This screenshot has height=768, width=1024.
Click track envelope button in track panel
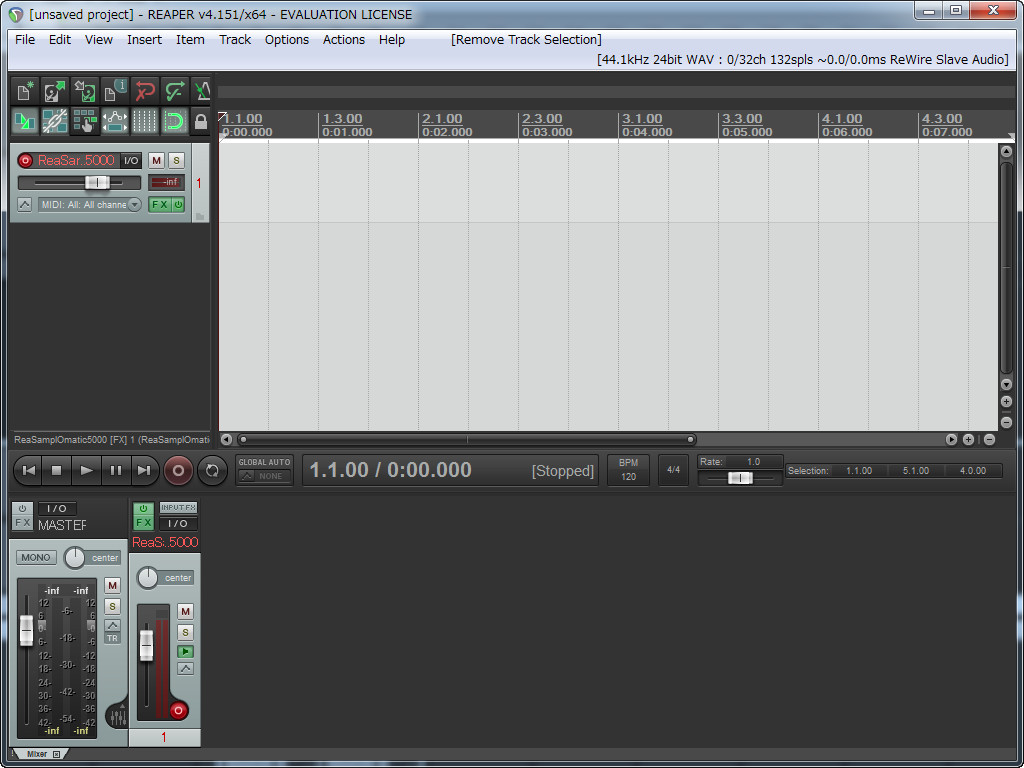[24, 204]
